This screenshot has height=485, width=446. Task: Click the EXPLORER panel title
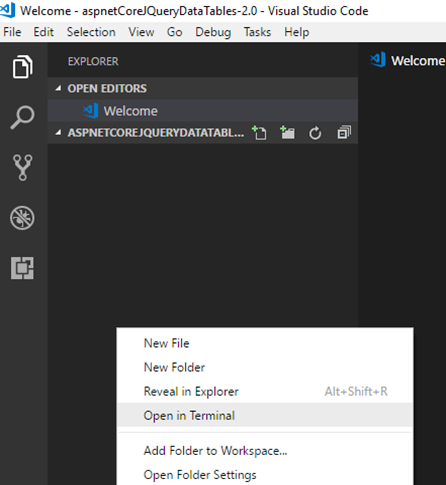pos(93,61)
